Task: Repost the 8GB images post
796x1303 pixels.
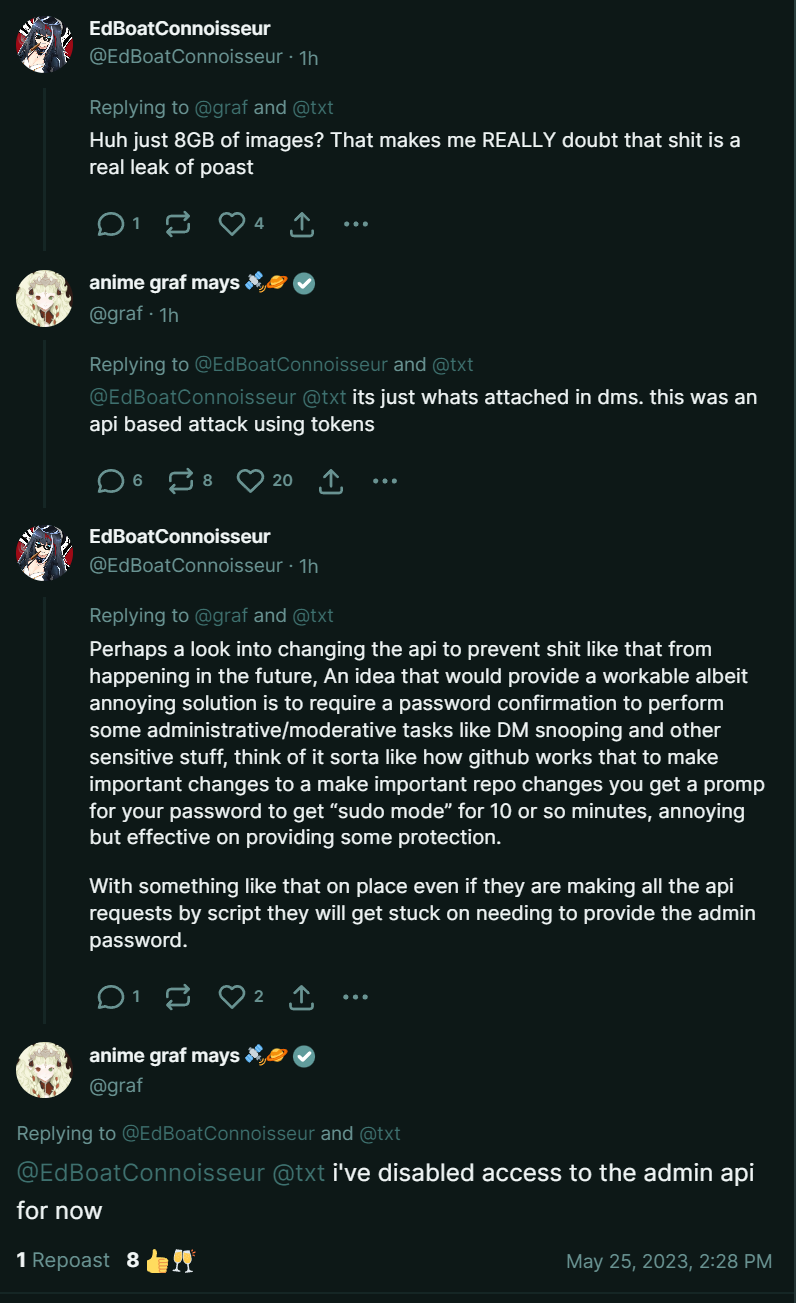Action: click(178, 224)
